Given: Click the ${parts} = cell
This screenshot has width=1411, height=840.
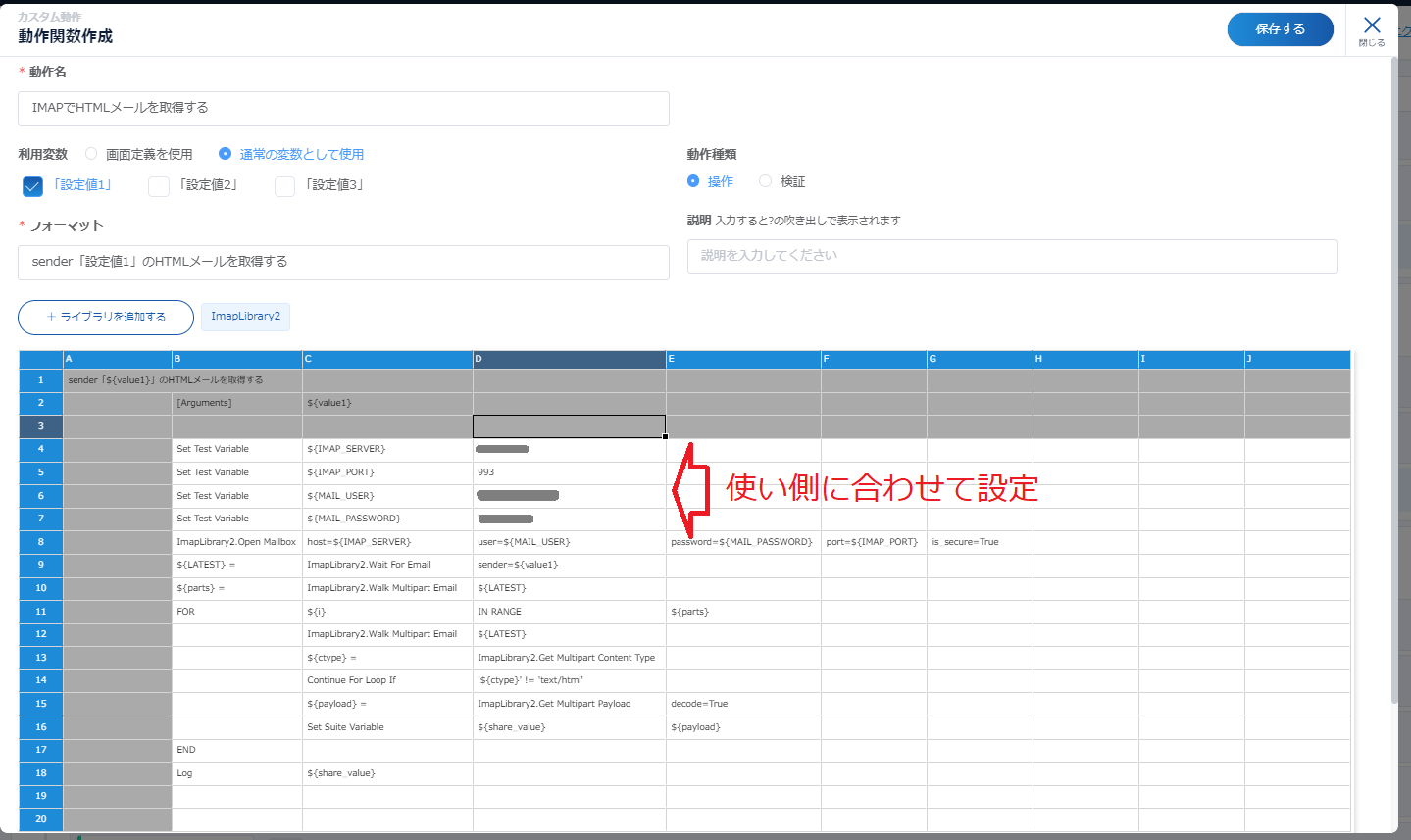Looking at the screenshot, I should click(236, 588).
